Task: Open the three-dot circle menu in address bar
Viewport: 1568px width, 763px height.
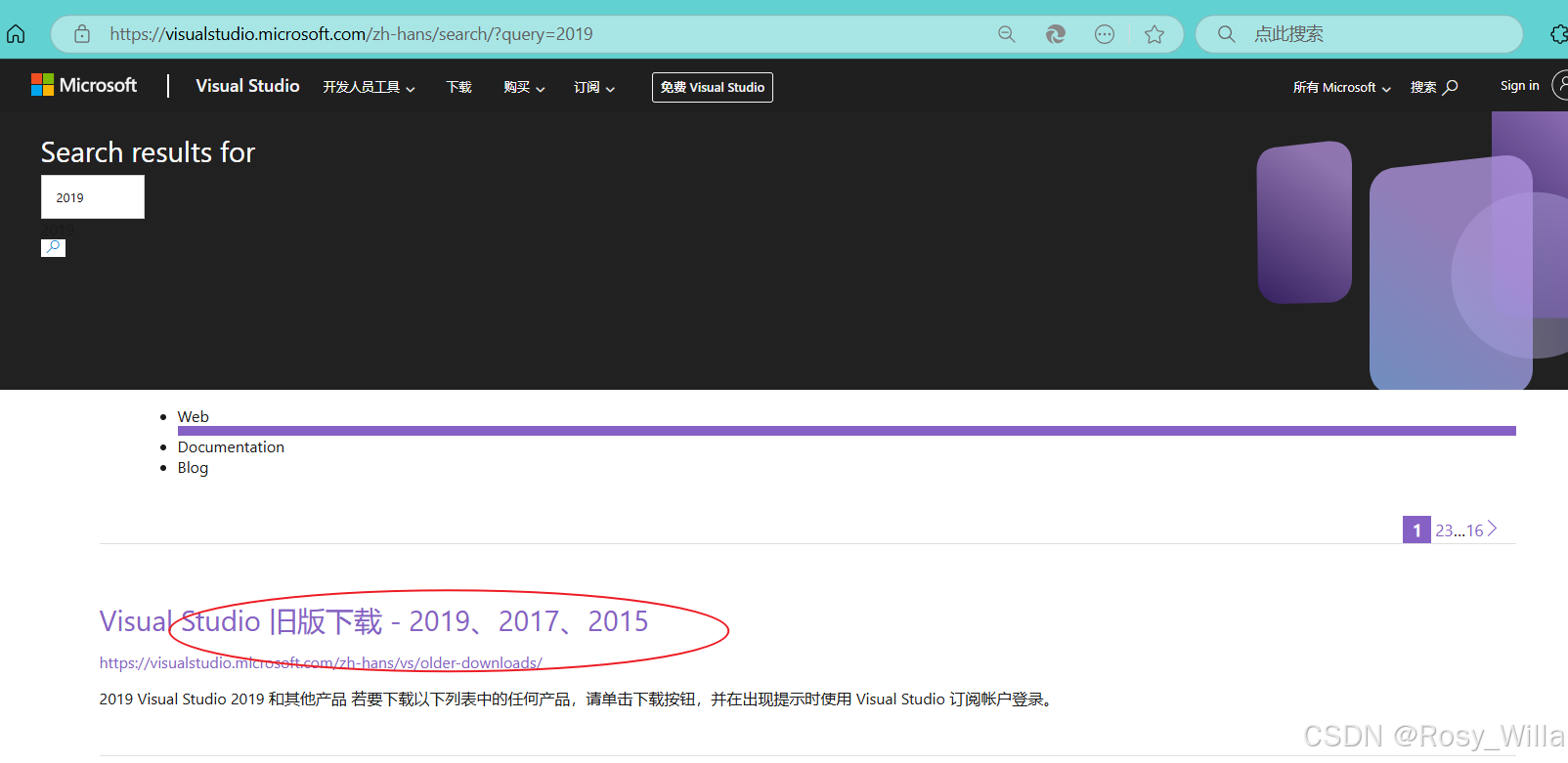Action: [1104, 34]
